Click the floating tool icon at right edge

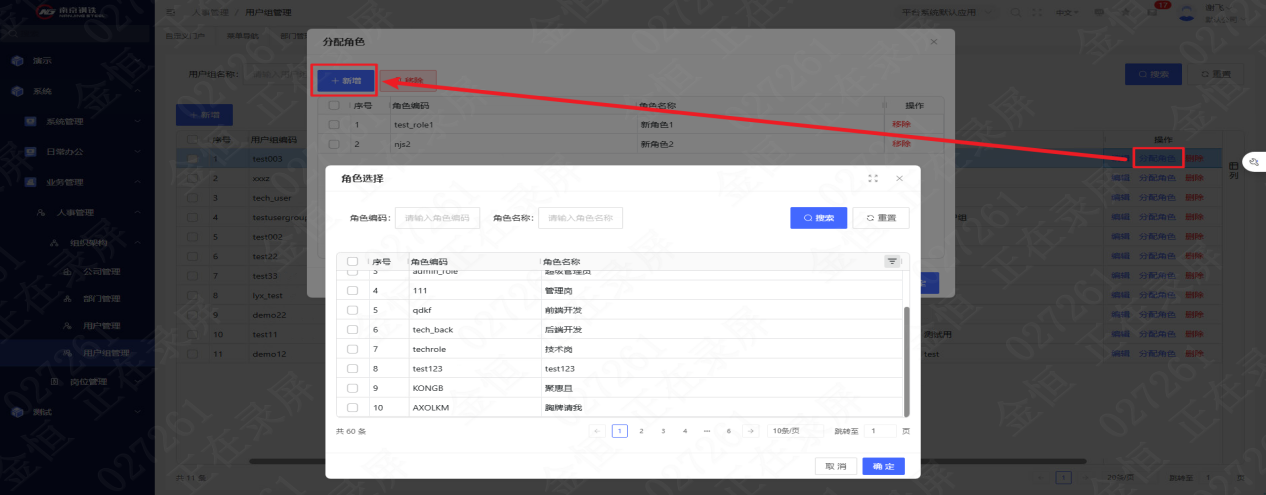[x=1254, y=161]
